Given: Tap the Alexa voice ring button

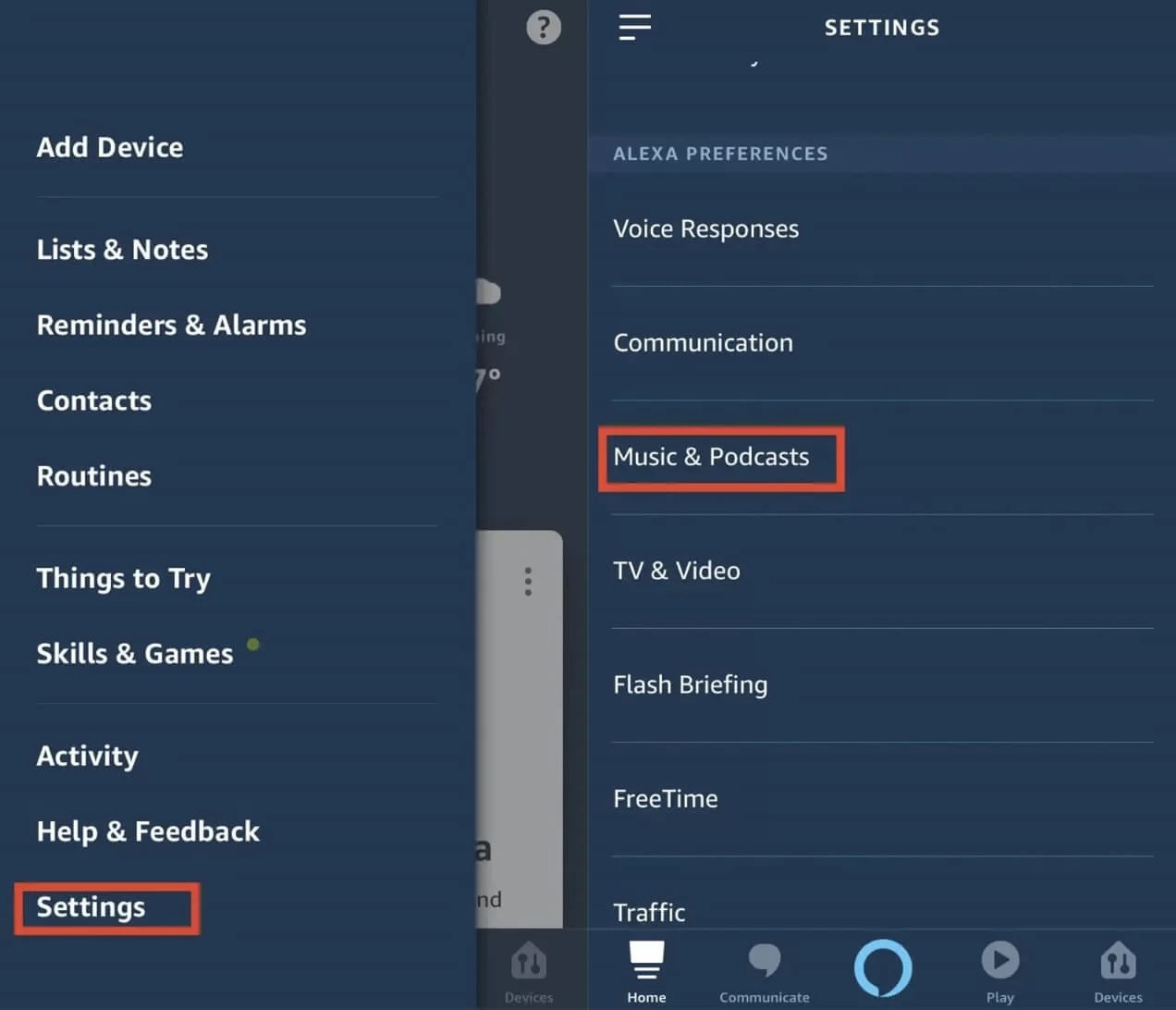Looking at the screenshot, I should 883,968.
